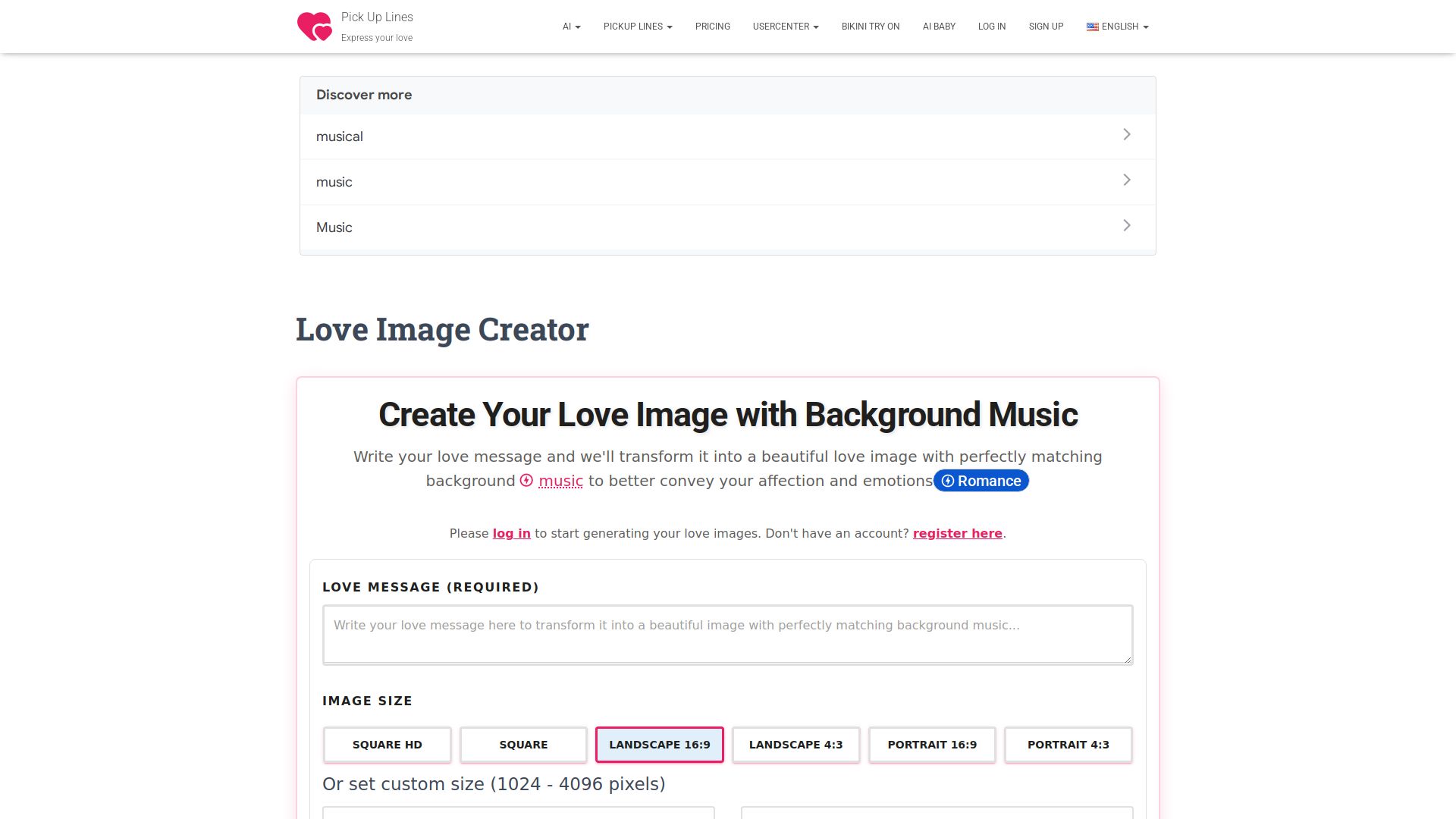Click Sign Up in the navigation bar
Viewport: 1456px width, 819px height.
1046,27
